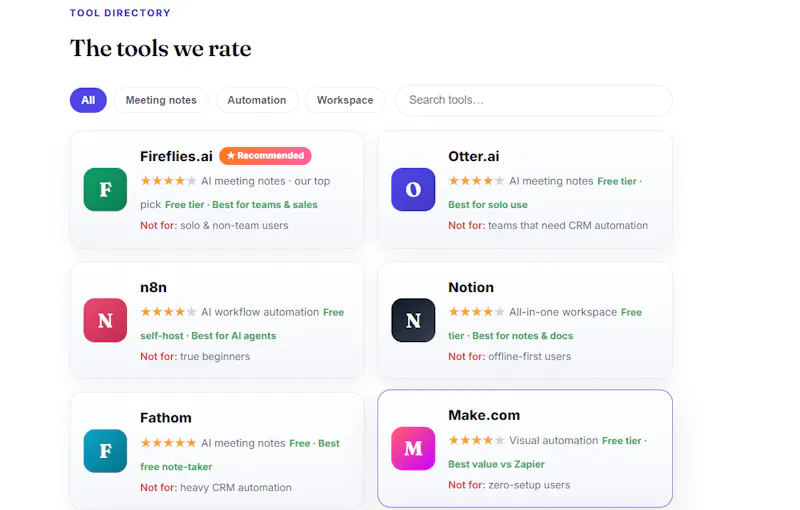Open the Fireflies.ai title link
The image size is (800, 510).
pos(177,156)
